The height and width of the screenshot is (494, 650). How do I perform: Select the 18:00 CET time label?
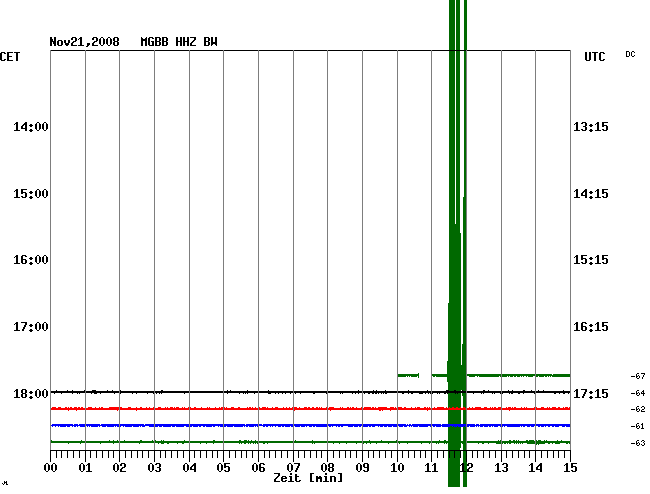coord(31,393)
